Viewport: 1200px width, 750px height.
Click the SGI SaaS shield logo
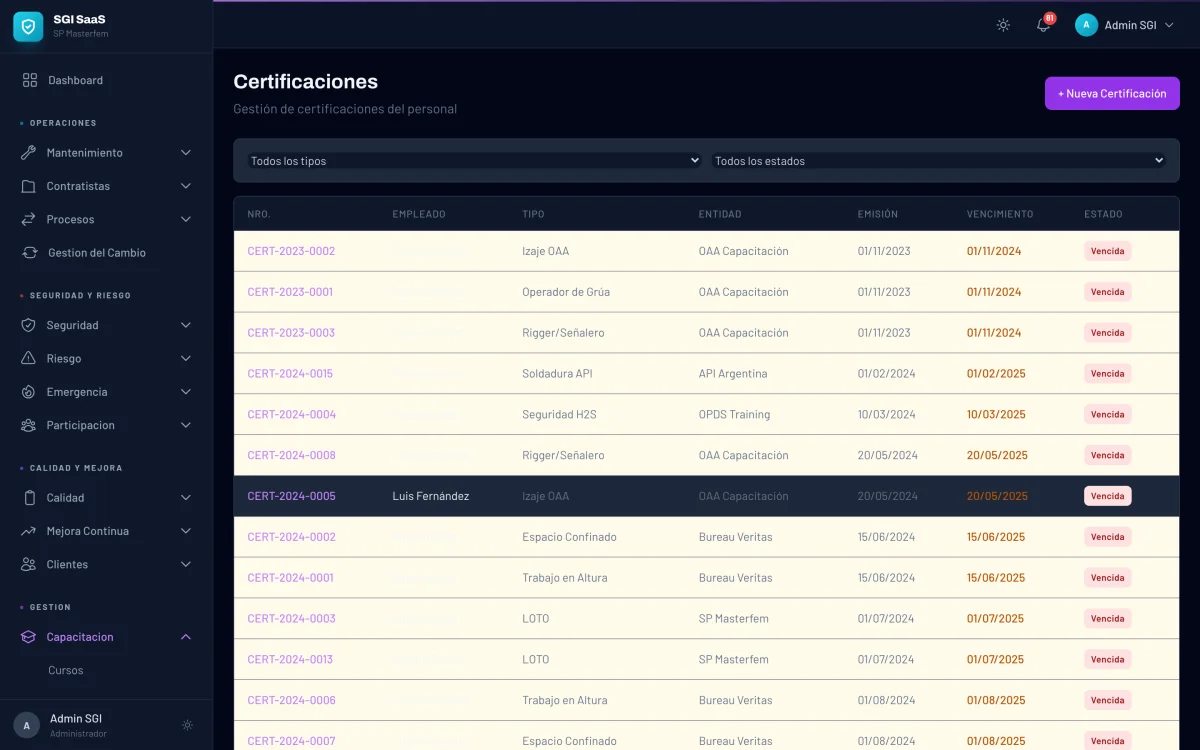tap(27, 25)
